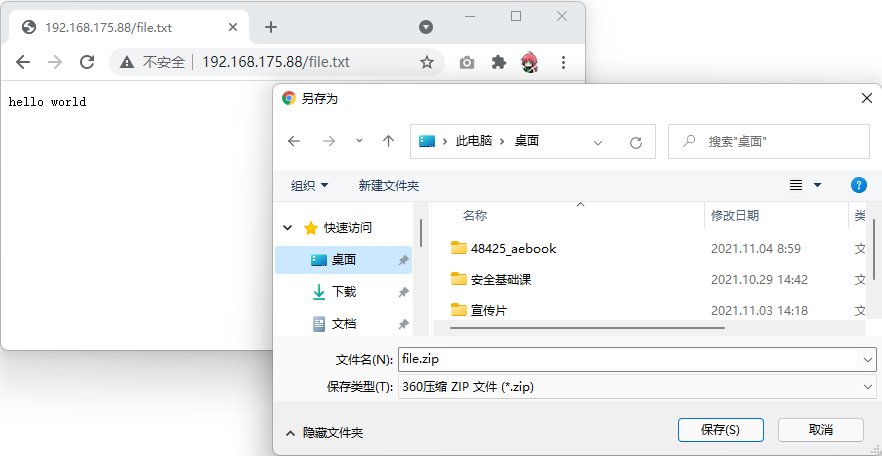Bookmark this page with the star icon
Image resolution: width=882 pixels, height=456 pixels.
[x=427, y=62]
